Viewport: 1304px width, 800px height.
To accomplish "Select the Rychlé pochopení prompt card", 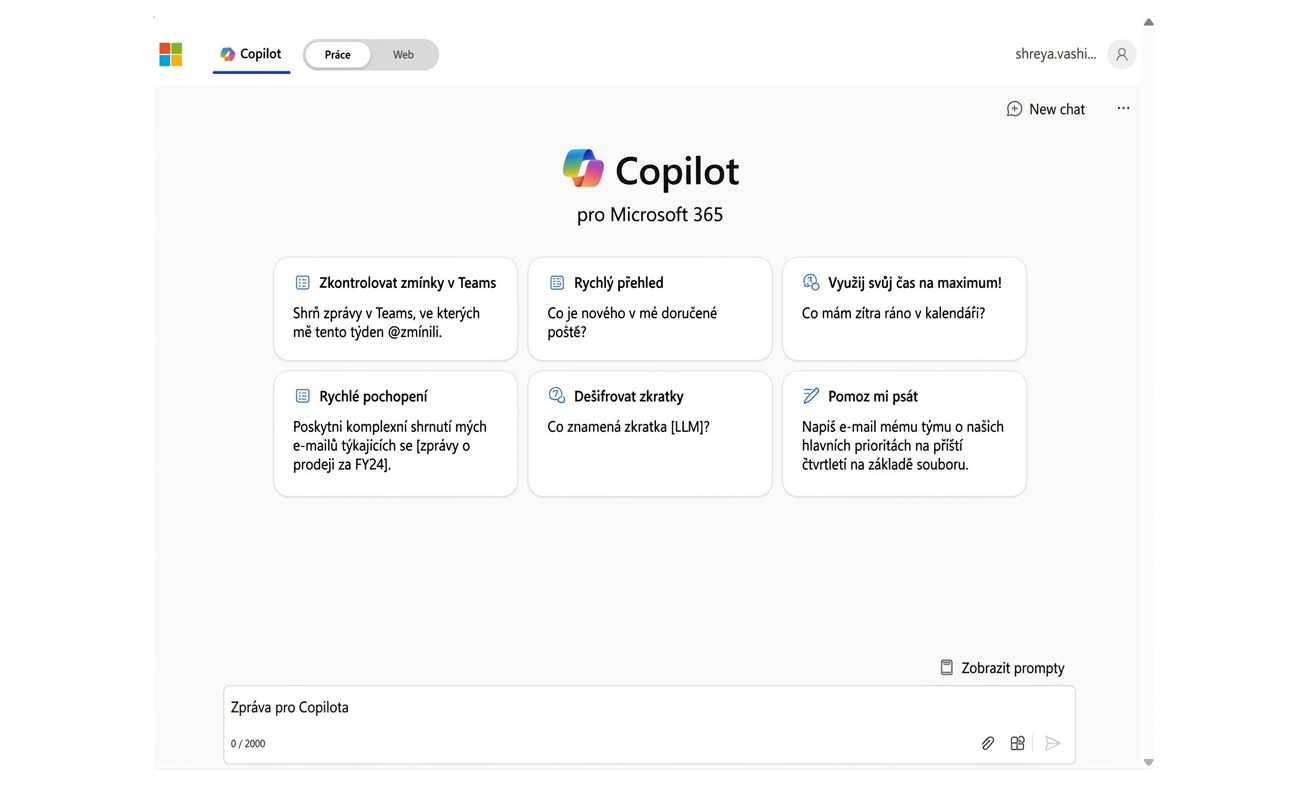I will (x=396, y=434).
